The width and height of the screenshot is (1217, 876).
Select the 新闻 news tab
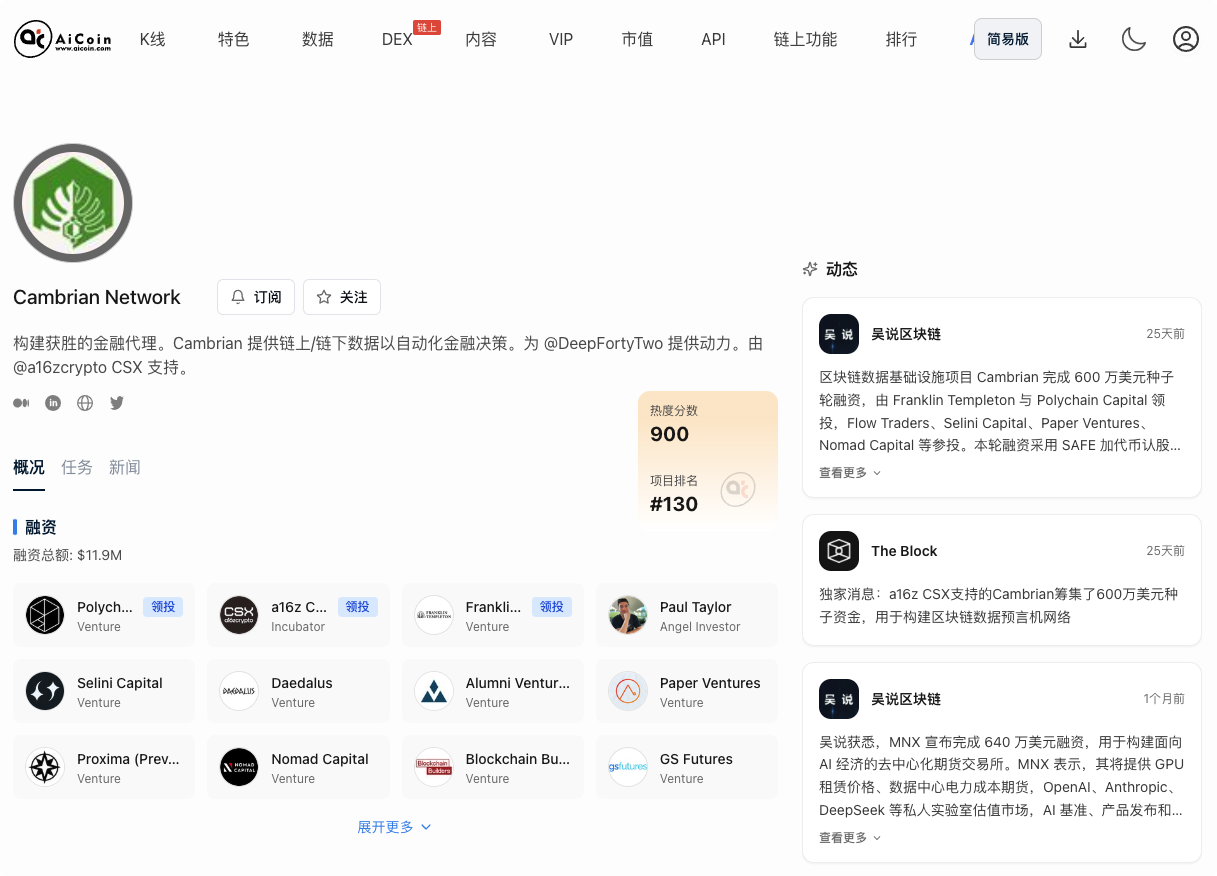pyautogui.click(x=125, y=467)
